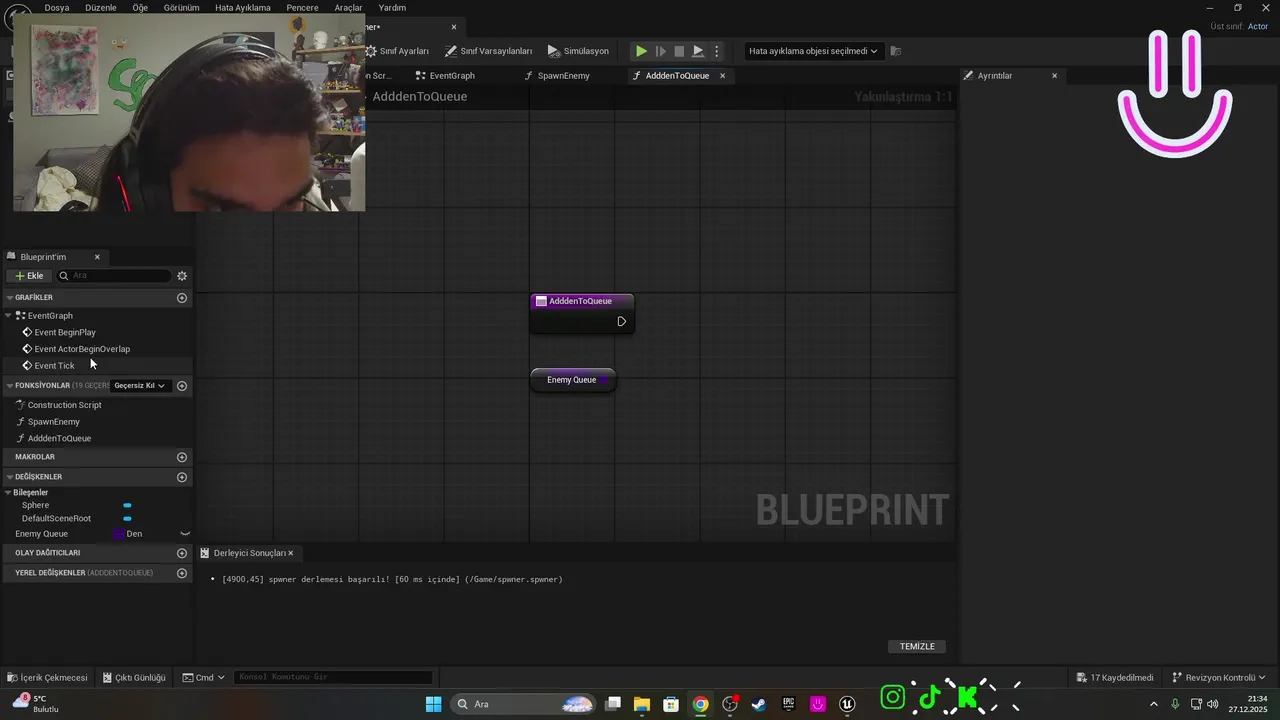Toggle Enemy Queue visibility eye
The image size is (1280, 720).
[x=184, y=534]
